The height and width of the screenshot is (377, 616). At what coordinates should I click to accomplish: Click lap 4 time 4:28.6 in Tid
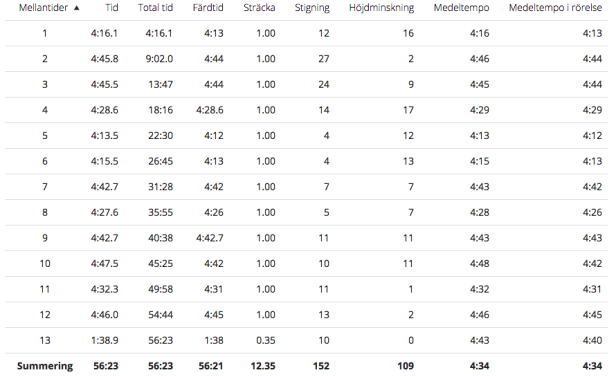(x=104, y=110)
